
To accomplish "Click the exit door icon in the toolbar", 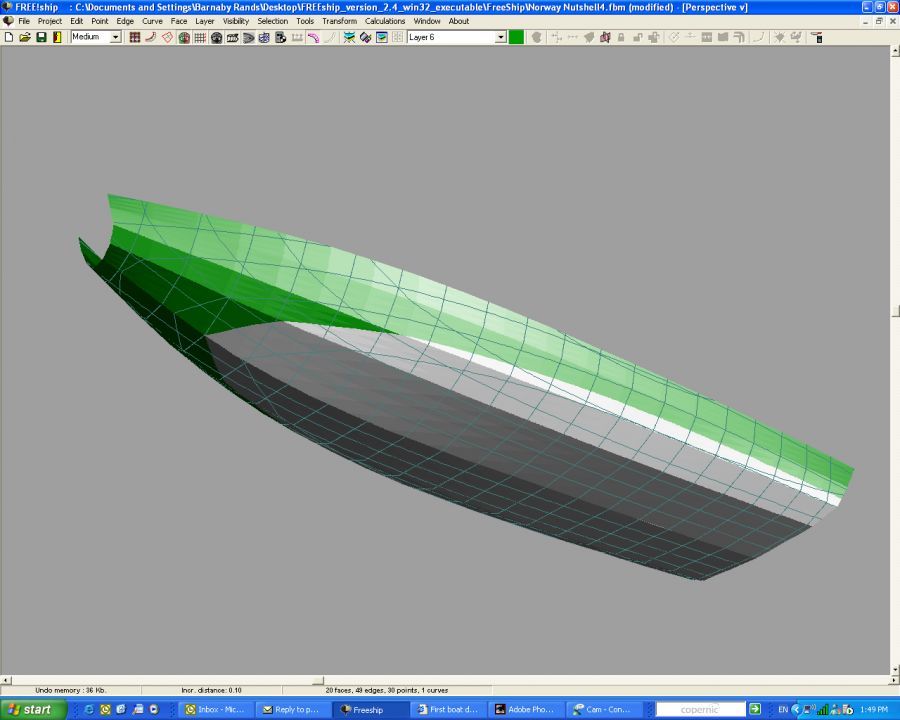I will [57, 37].
